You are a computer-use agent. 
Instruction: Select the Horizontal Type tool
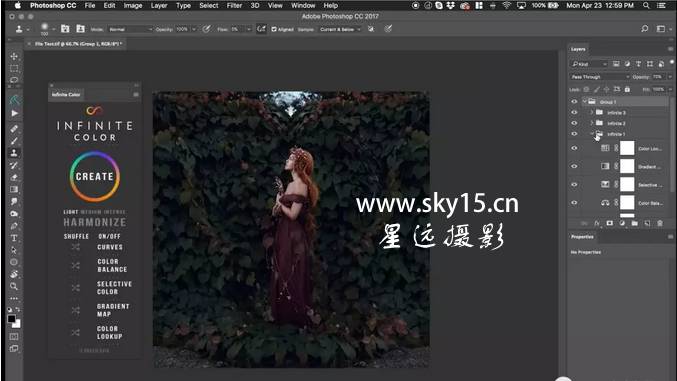pyautogui.click(x=14, y=238)
